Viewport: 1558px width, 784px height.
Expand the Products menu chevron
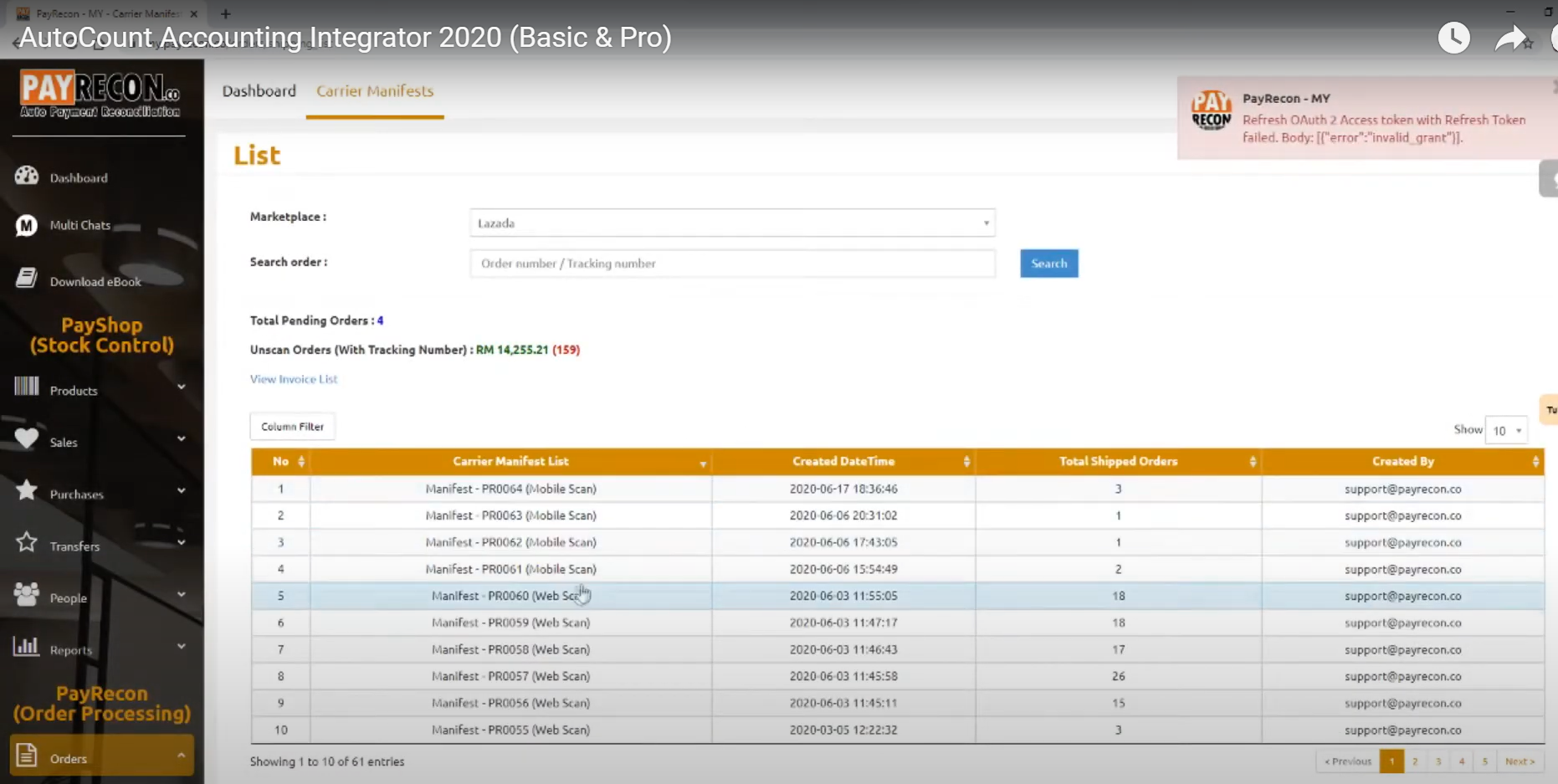point(181,387)
